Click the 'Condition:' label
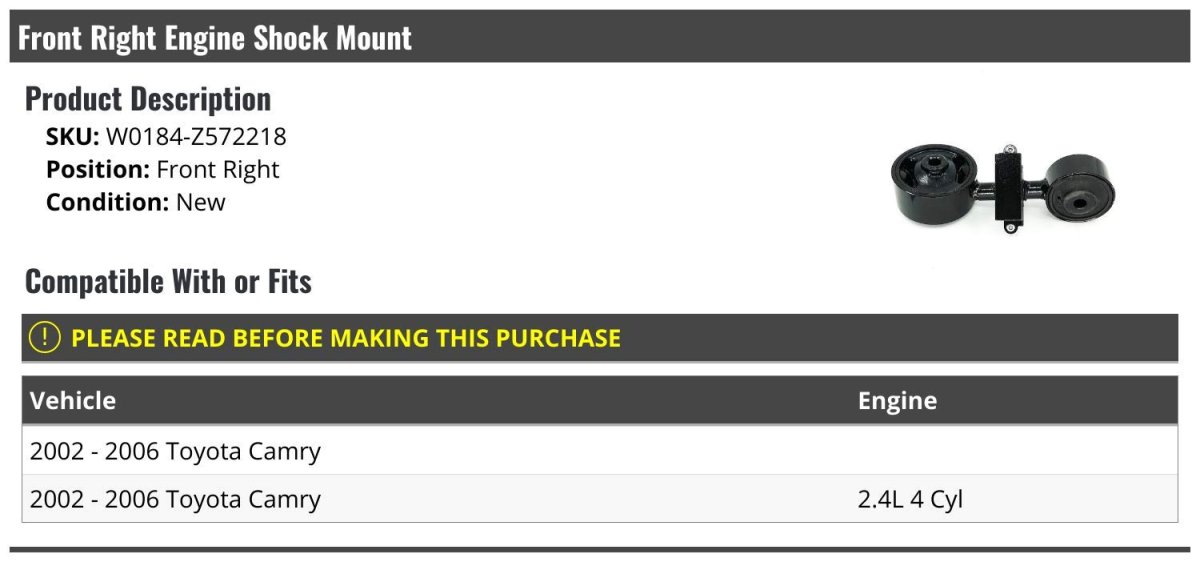The width and height of the screenshot is (1200, 562). [108, 202]
